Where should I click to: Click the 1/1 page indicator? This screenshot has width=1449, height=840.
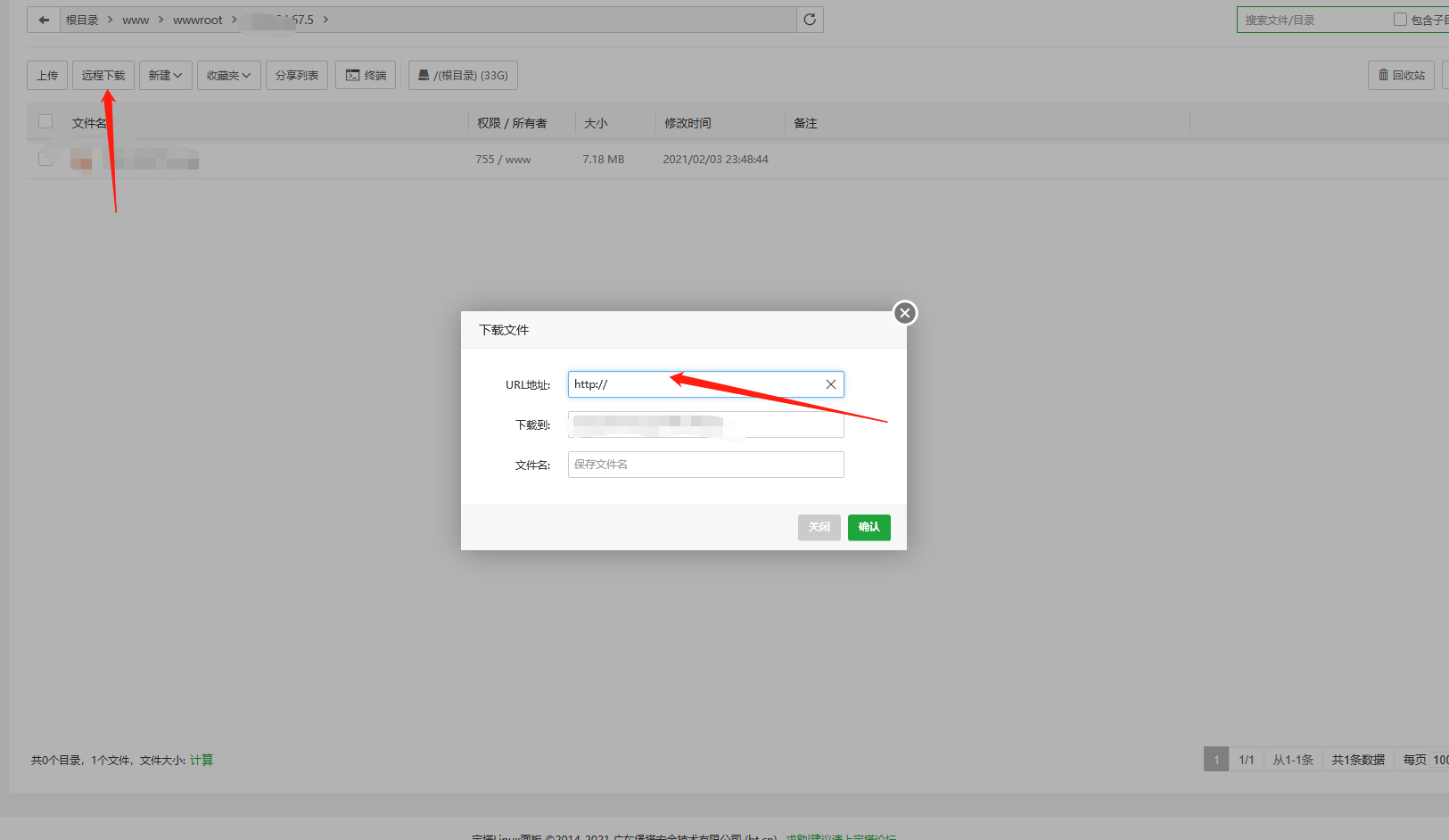pyautogui.click(x=1247, y=760)
